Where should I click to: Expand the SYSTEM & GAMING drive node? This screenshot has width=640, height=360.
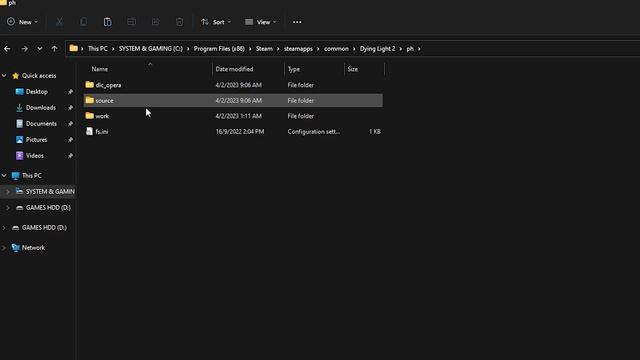click(x=8, y=191)
